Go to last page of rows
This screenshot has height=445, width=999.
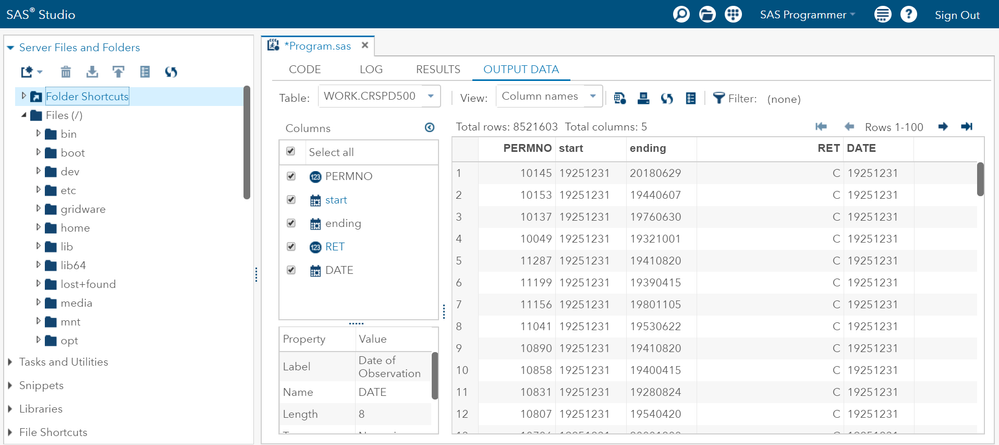967,127
